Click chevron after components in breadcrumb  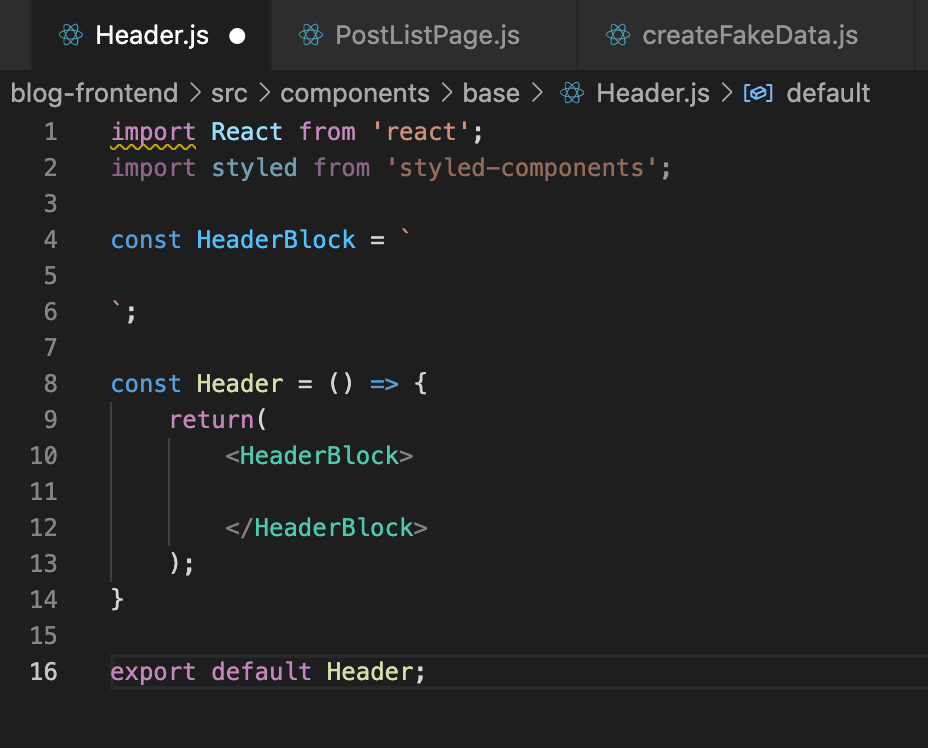click(x=447, y=93)
